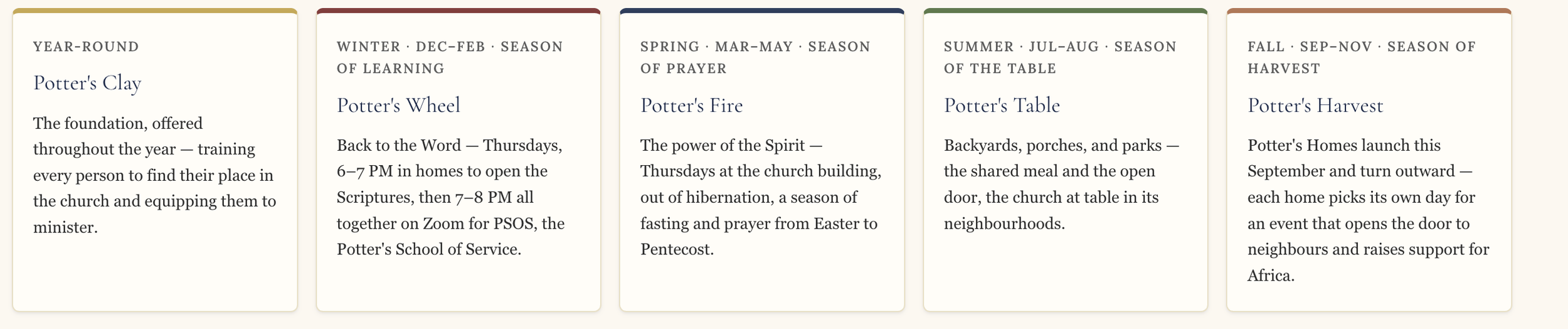
Task: Click the Potter's Homes launch description
Action: (1368, 210)
